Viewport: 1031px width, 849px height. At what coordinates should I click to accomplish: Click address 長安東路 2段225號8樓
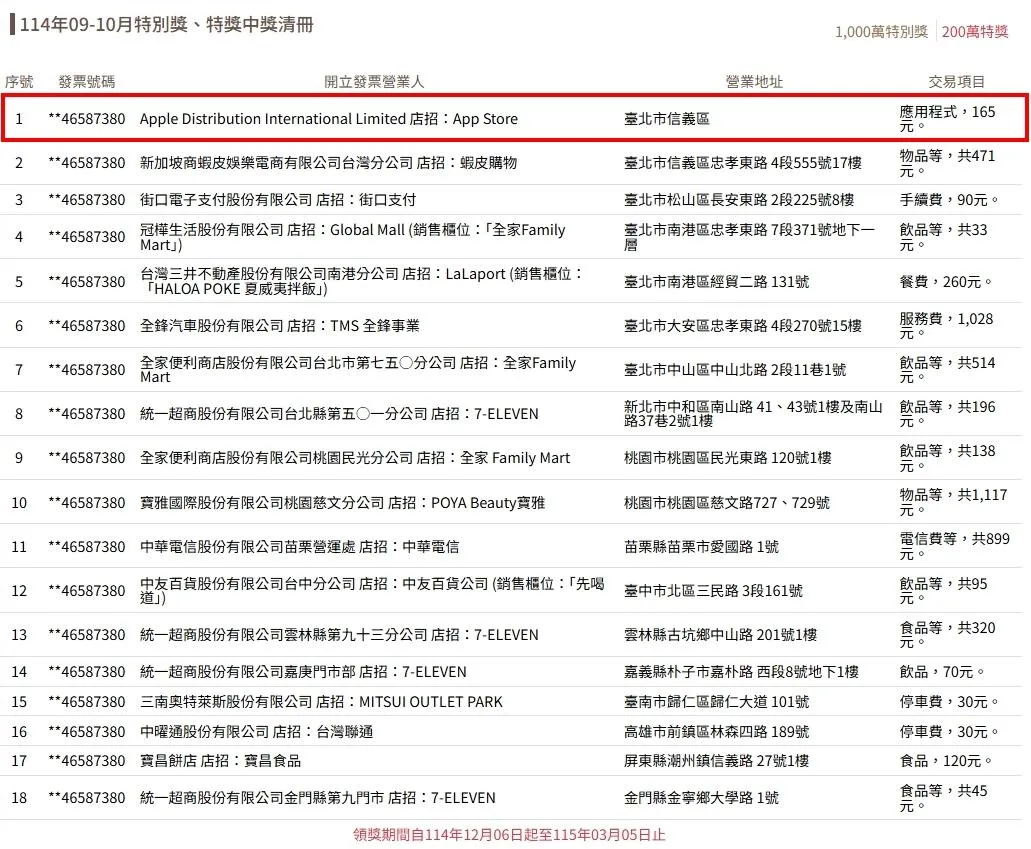739,200
